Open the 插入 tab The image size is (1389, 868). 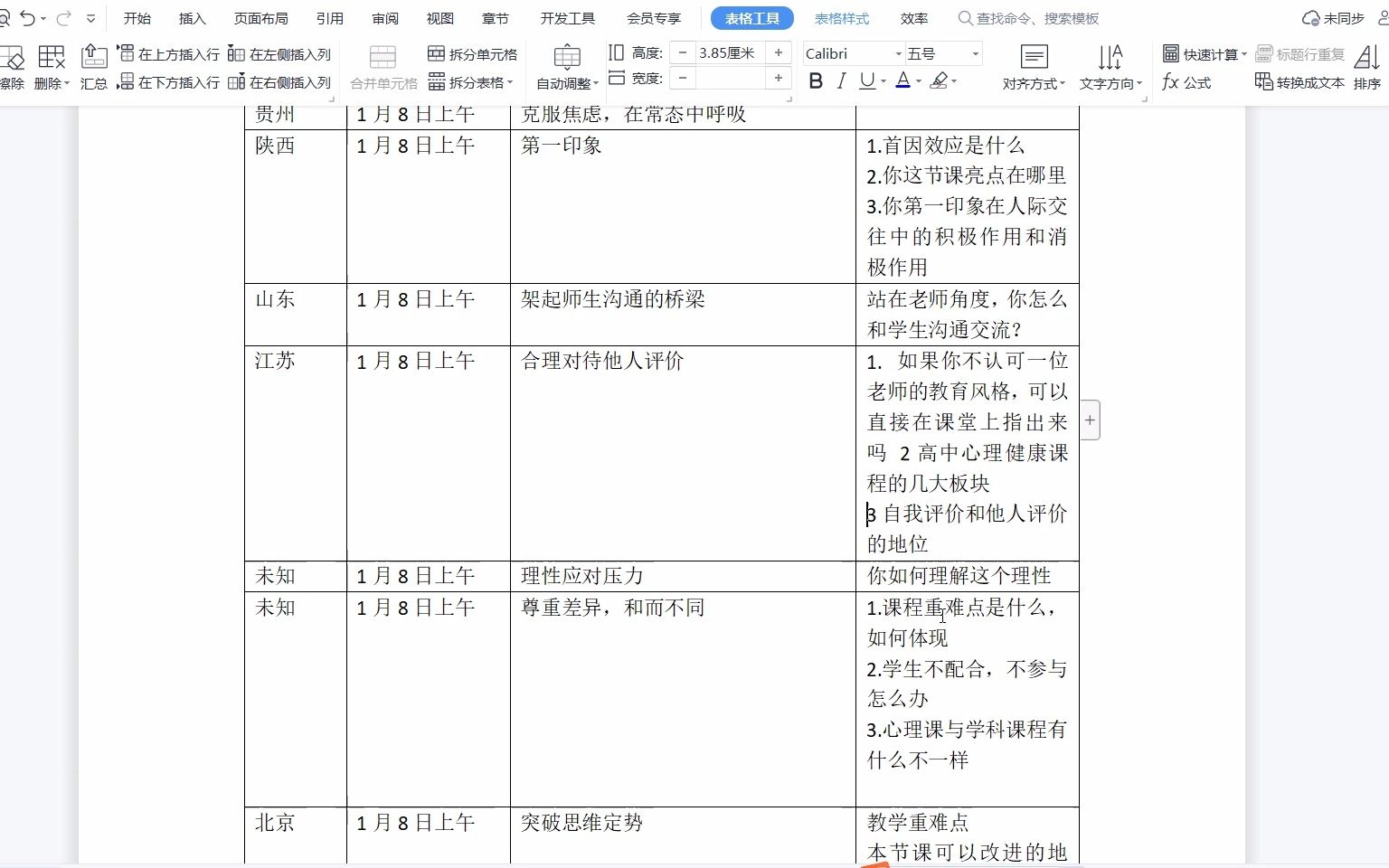coord(192,18)
